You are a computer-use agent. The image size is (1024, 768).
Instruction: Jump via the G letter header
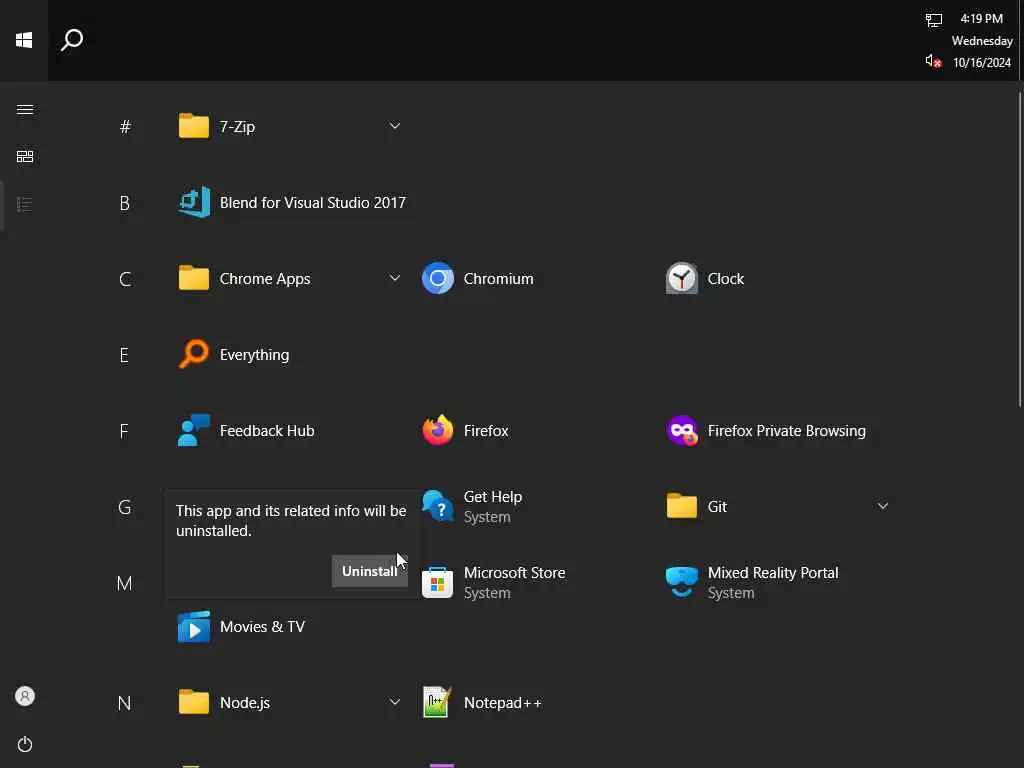(125, 507)
